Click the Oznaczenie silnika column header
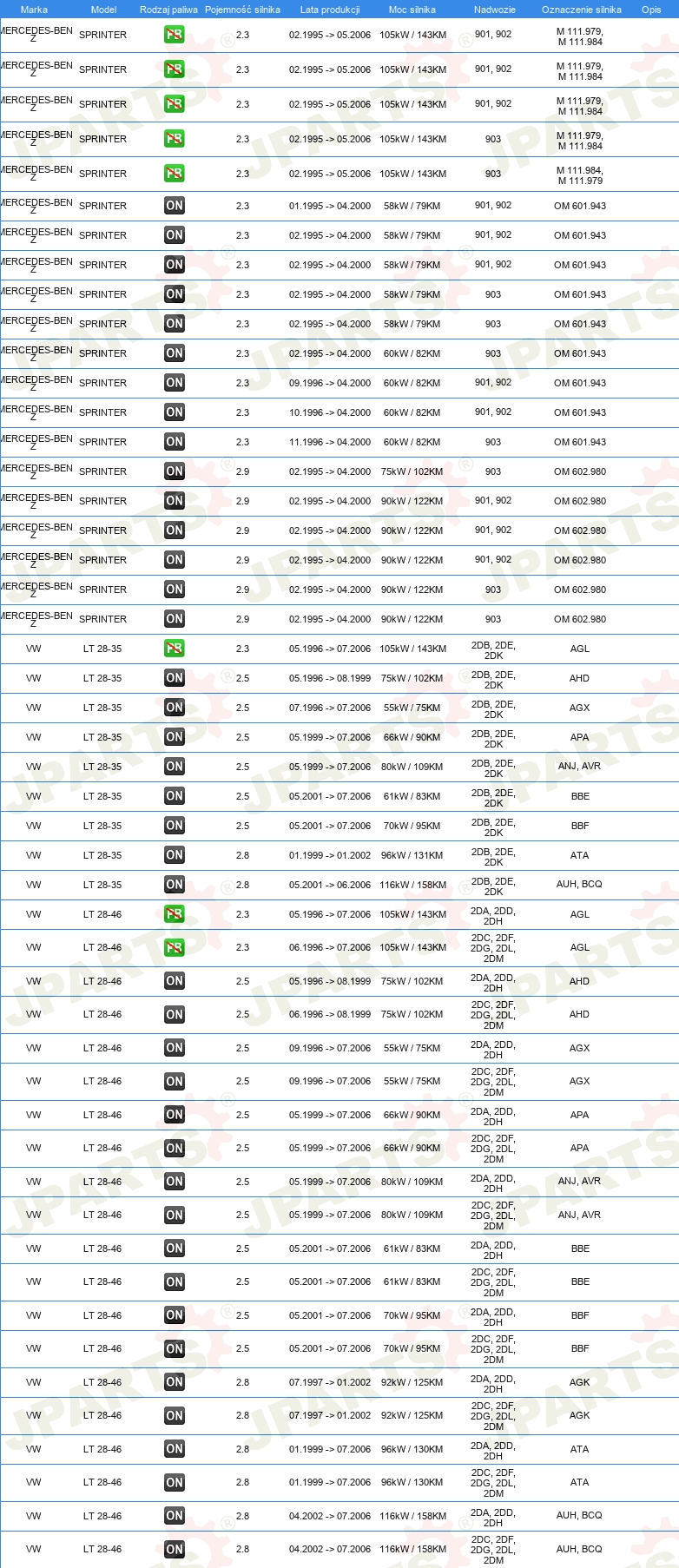This screenshot has width=679, height=1568. [x=581, y=10]
